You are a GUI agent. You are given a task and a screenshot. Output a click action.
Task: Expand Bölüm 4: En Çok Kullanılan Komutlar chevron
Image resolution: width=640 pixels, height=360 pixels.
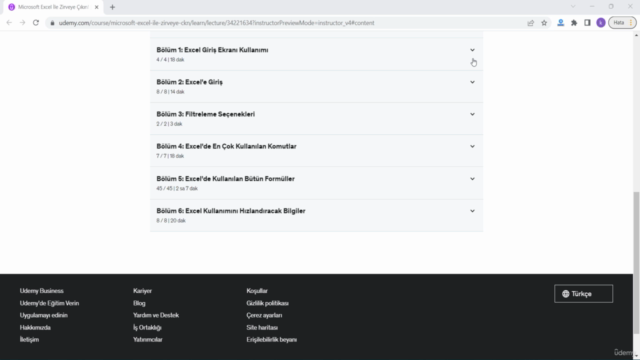click(x=472, y=146)
